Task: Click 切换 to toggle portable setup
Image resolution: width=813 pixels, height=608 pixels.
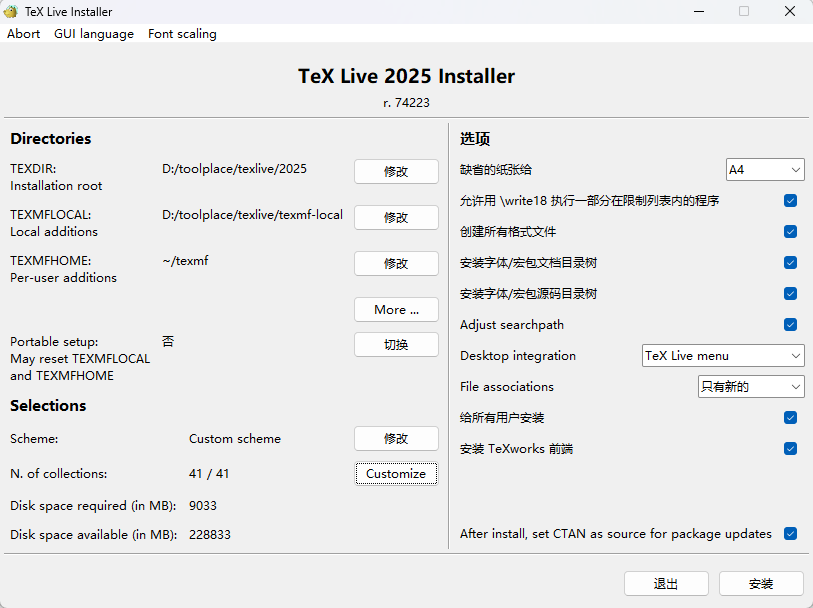Action: 396,344
